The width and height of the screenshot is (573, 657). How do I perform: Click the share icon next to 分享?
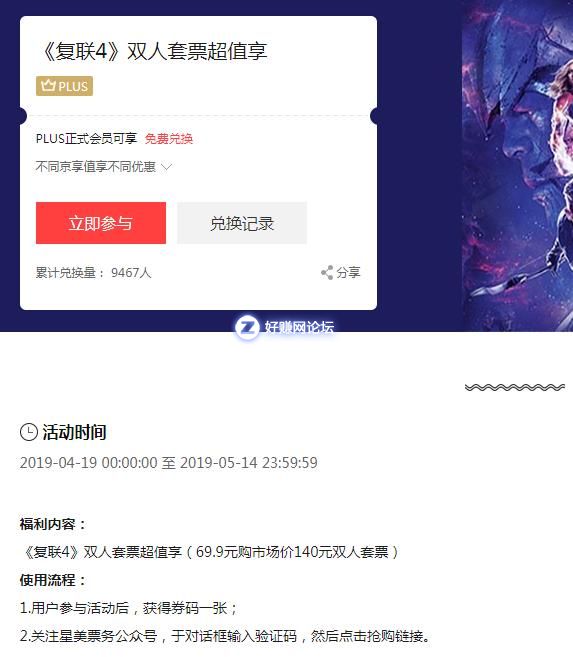point(327,272)
